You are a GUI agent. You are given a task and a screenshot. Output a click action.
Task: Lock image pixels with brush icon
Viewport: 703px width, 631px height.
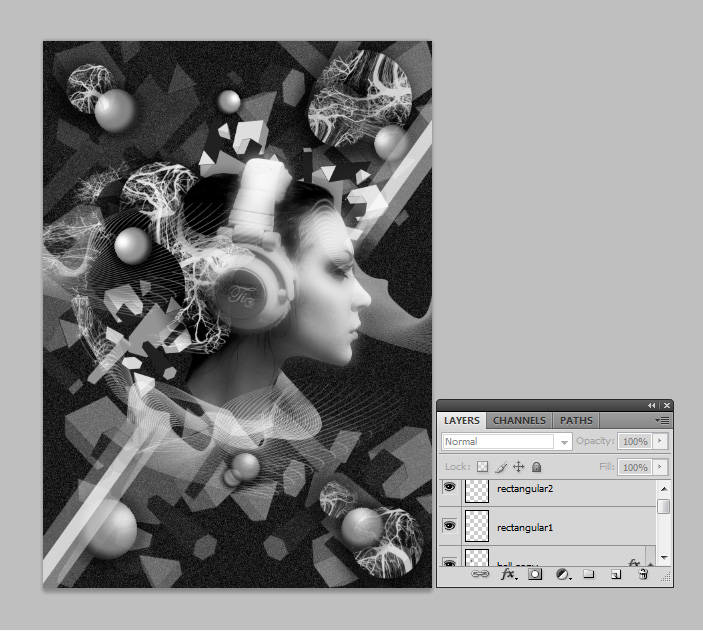tap(501, 466)
